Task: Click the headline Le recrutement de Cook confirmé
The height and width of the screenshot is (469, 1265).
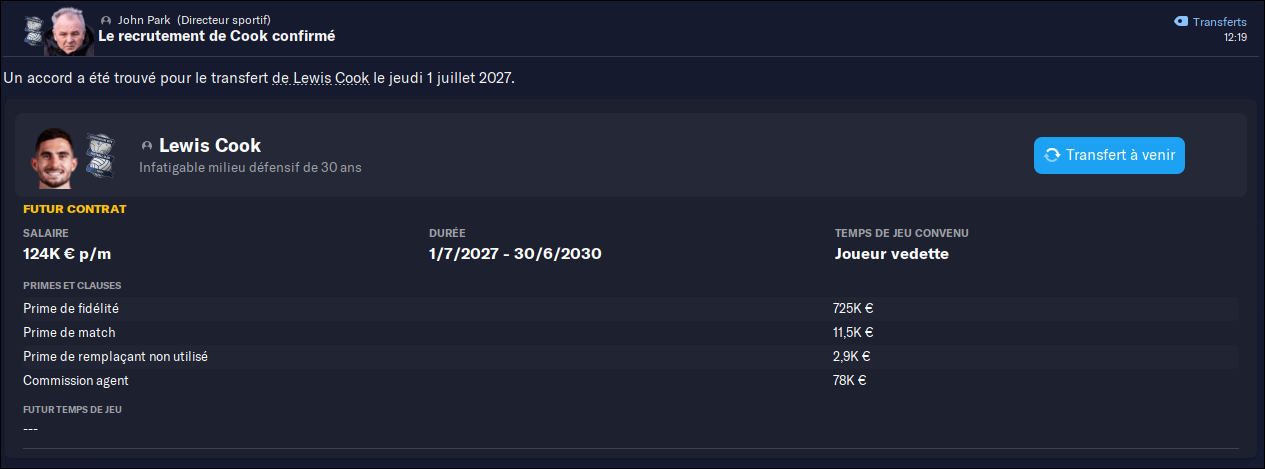Action: (216, 36)
